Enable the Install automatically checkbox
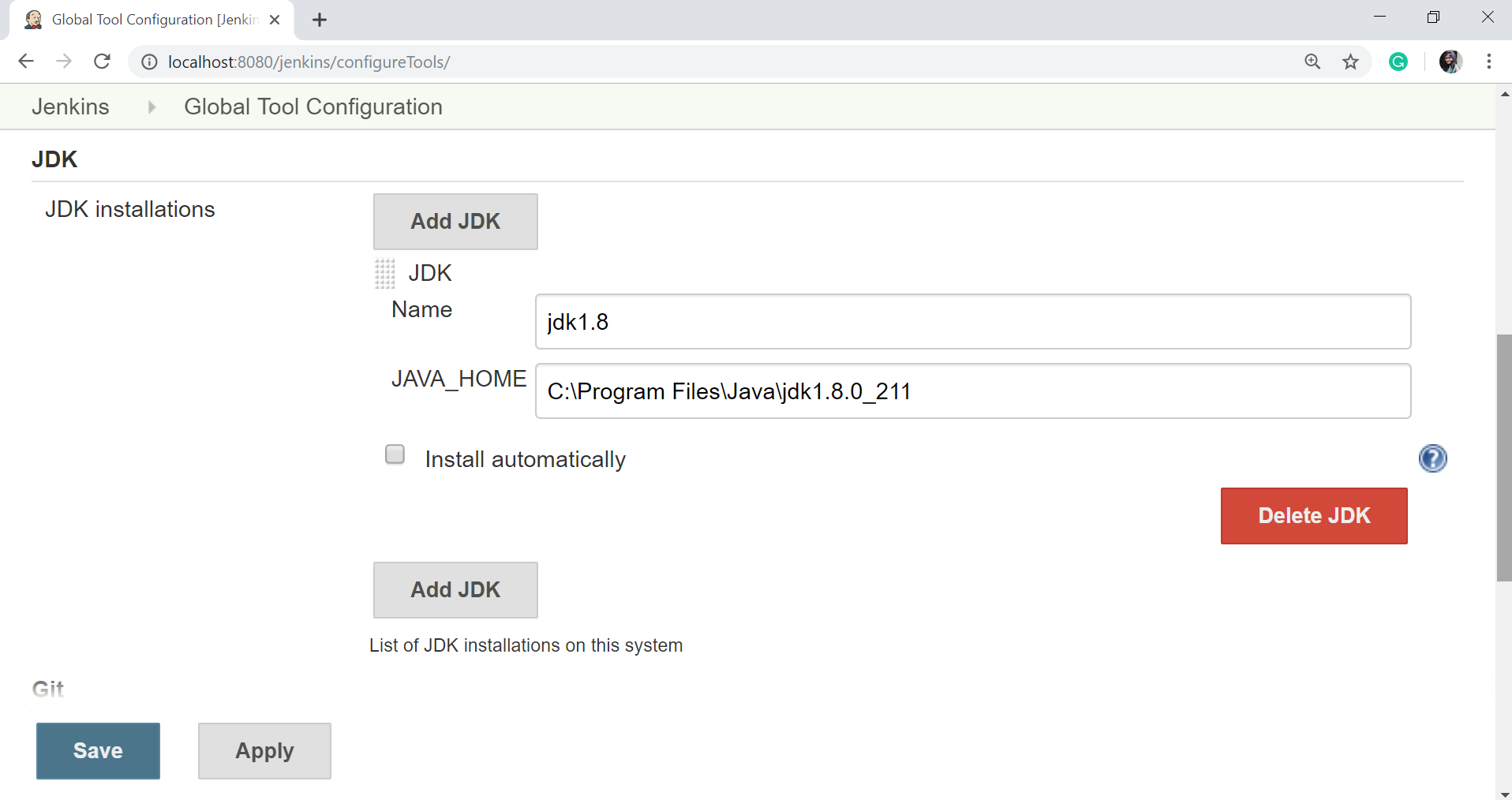1512x800 pixels. pyautogui.click(x=395, y=454)
